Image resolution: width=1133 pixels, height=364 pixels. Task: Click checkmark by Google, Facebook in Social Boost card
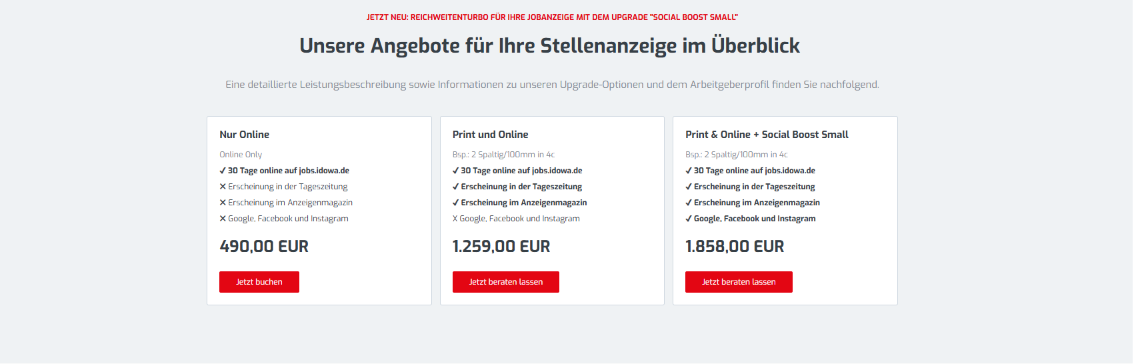[x=689, y=219]
